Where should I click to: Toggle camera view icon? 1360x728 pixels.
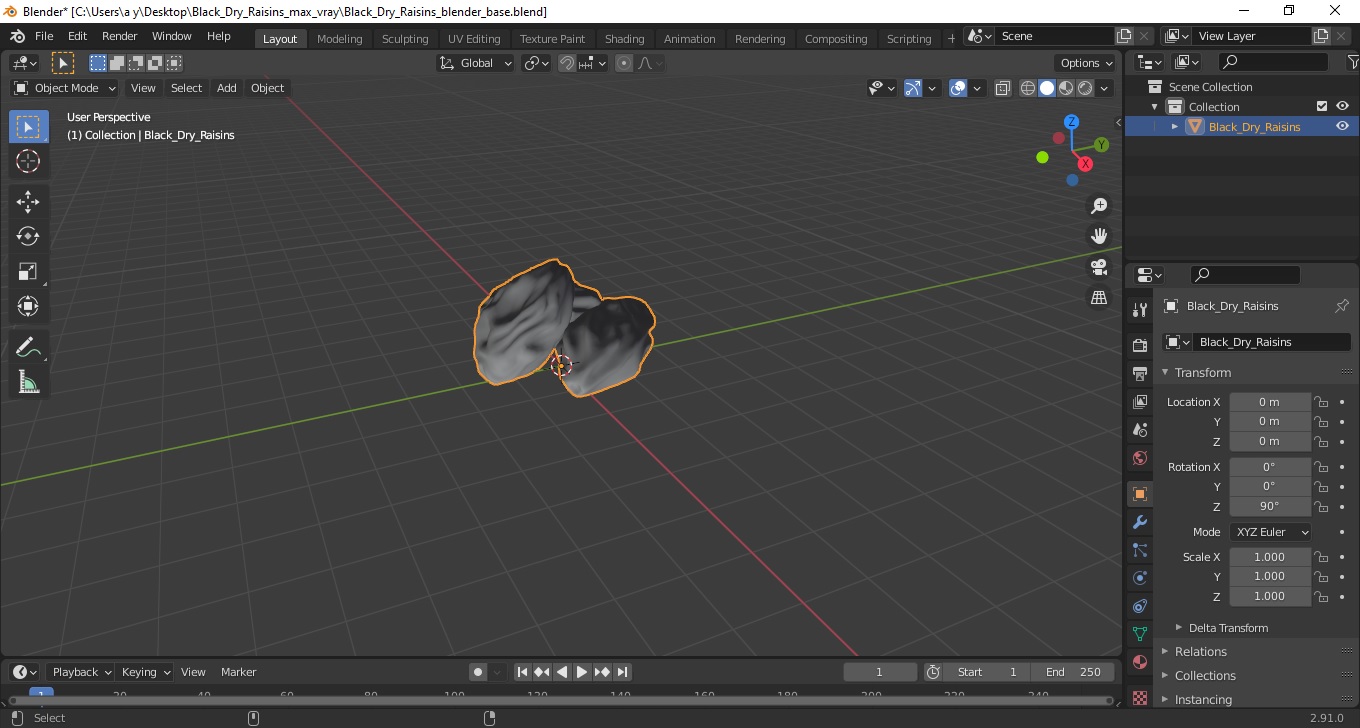click(1099, 267)
